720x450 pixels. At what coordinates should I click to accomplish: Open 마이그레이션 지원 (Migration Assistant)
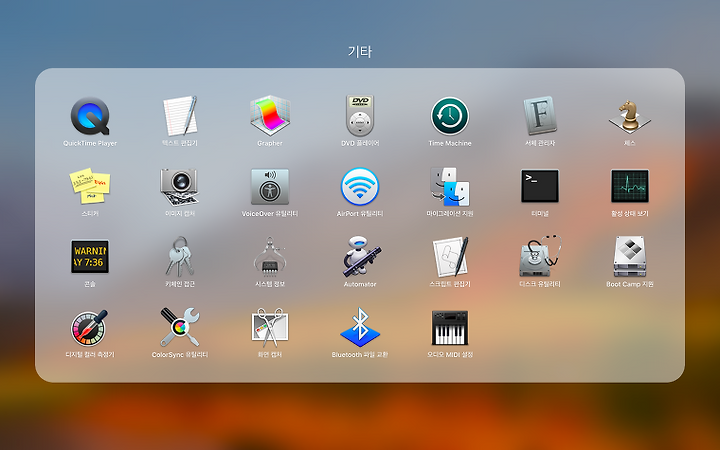450,186
